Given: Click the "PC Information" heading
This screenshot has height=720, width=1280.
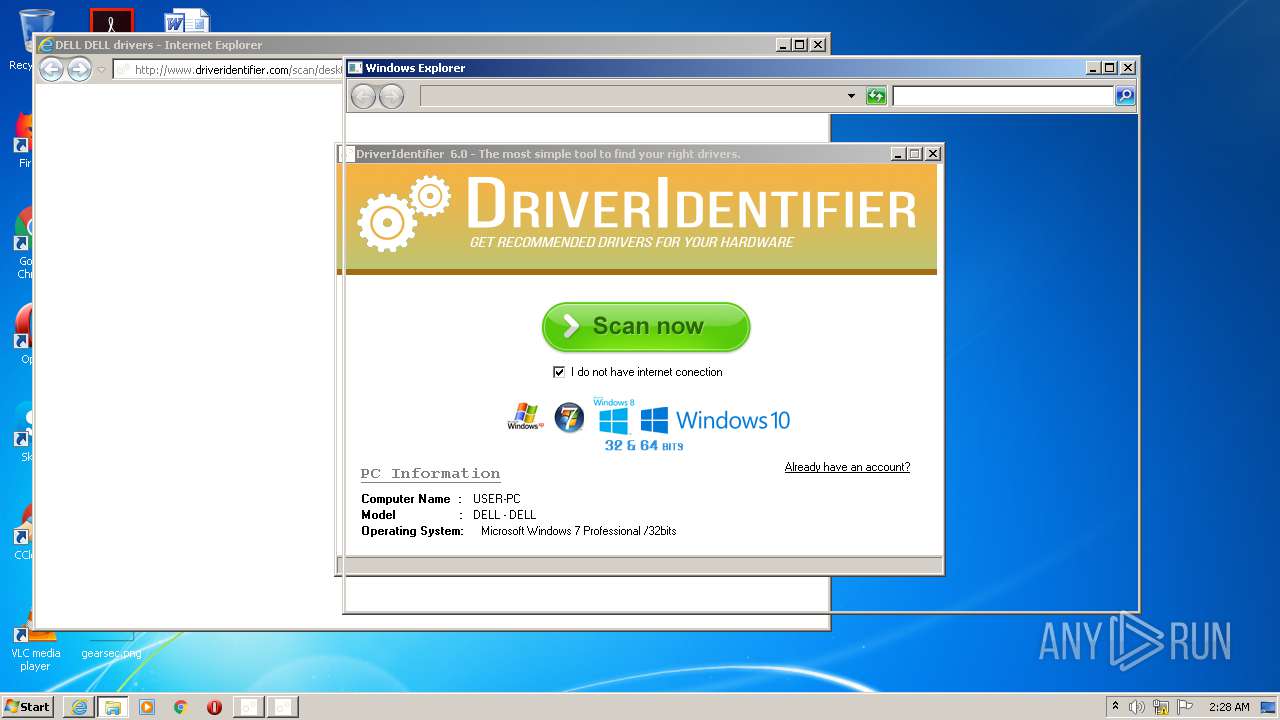Looking at the screenshot, I should click(x=430, y=474).
